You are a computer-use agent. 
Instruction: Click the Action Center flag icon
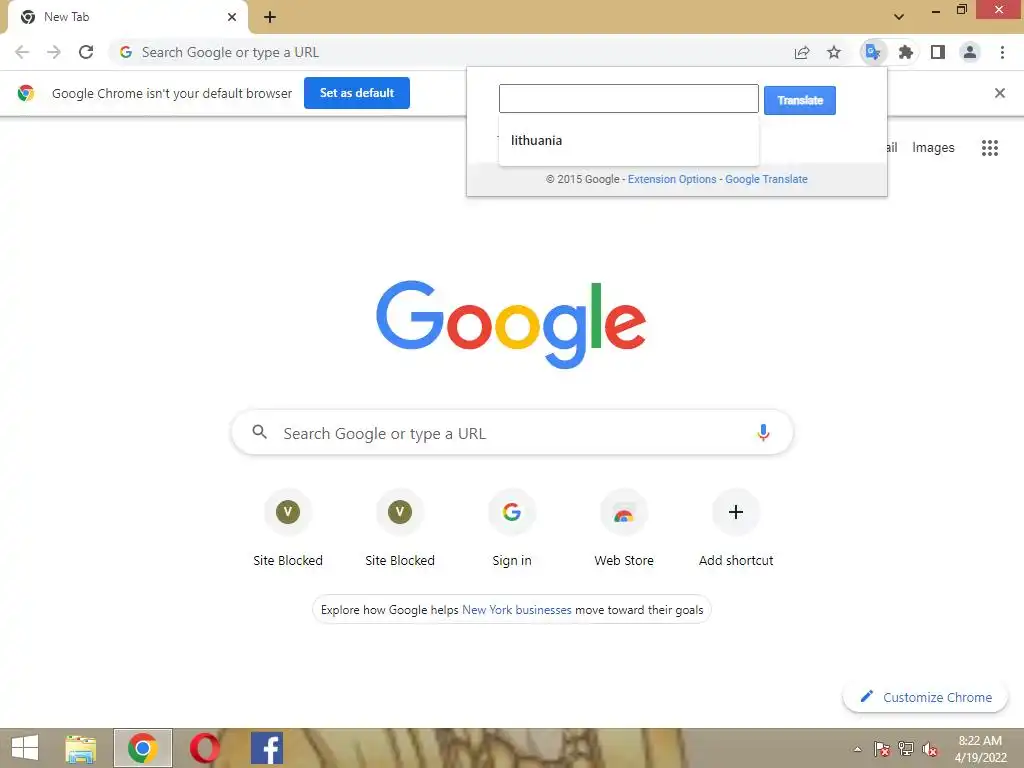(881, 749)
